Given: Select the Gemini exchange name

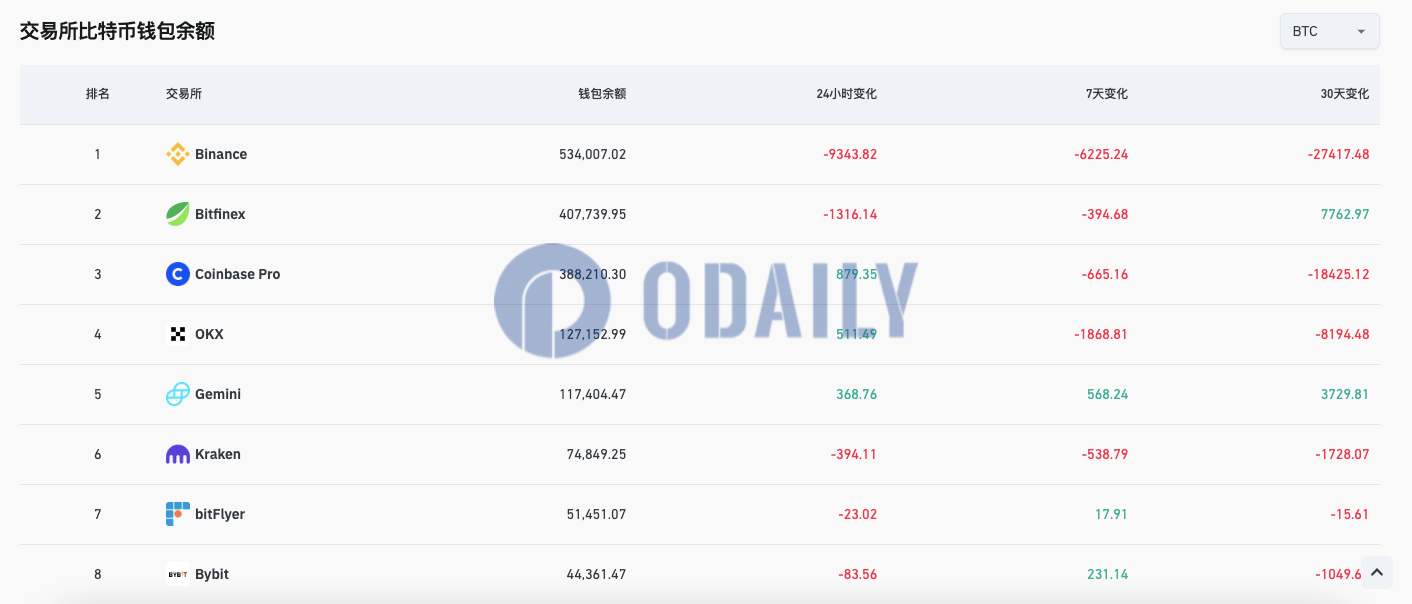Looking at the screenshot, I should click(x=218, y=394).
